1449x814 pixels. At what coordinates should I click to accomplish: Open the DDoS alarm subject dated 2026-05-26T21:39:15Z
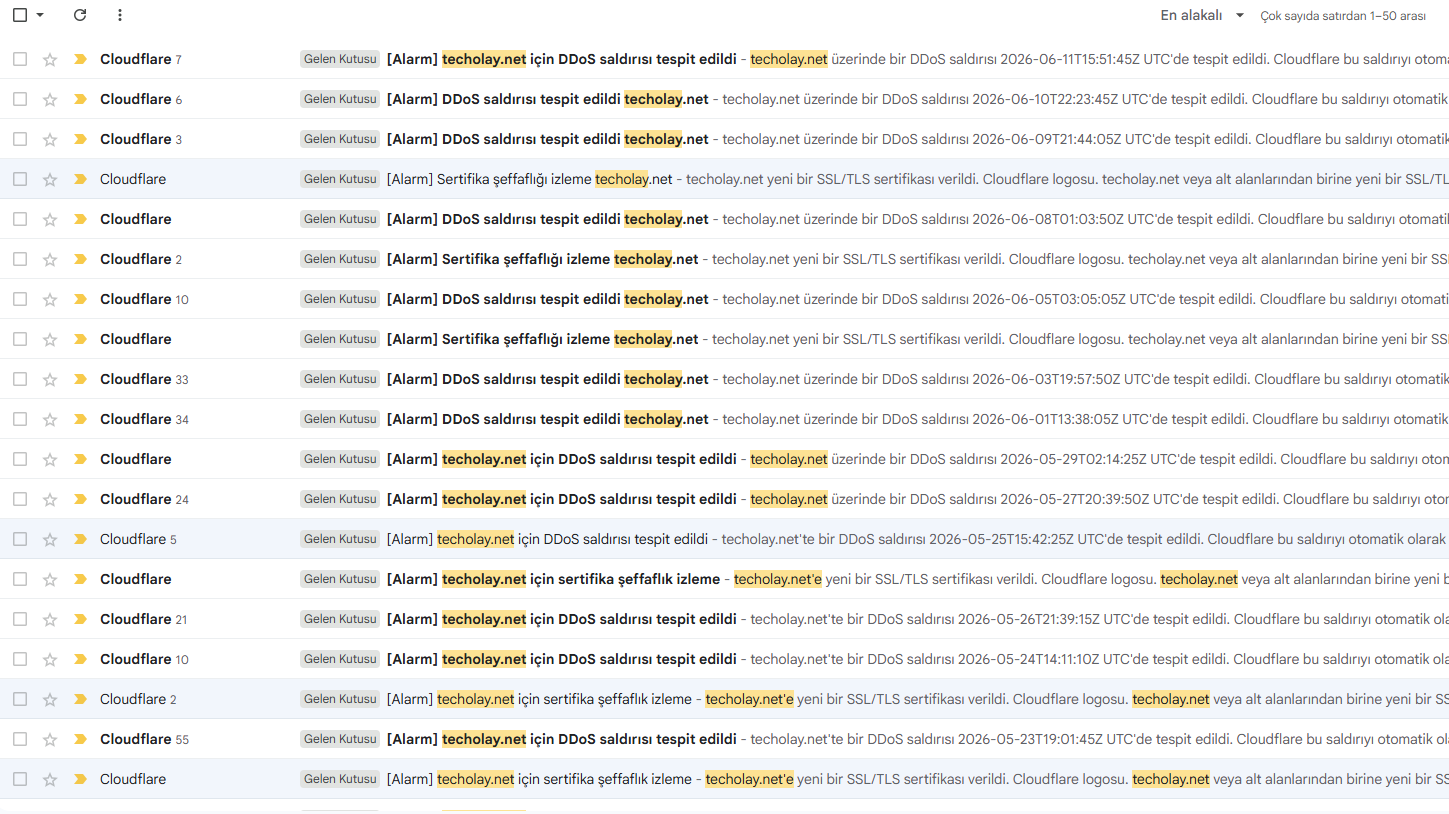click(562, 619)
